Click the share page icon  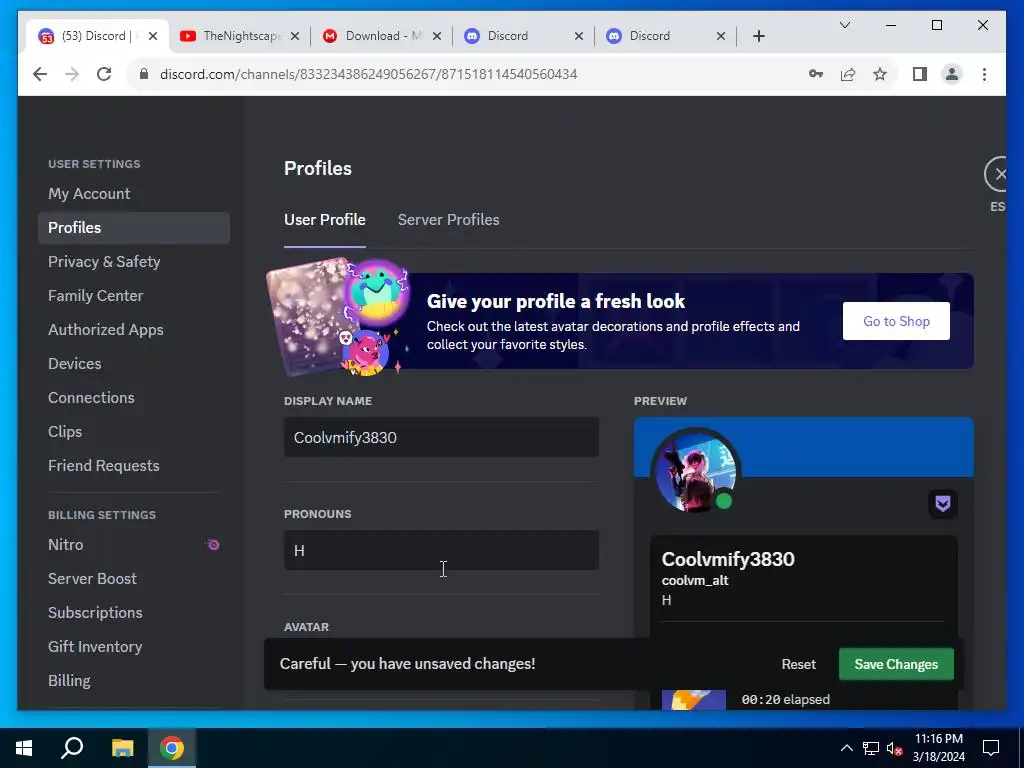[848, 74]
